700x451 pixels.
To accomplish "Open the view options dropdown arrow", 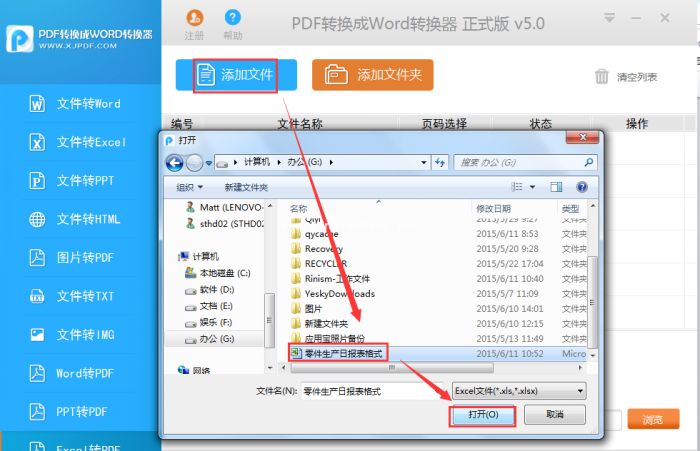I will [532, 187].
